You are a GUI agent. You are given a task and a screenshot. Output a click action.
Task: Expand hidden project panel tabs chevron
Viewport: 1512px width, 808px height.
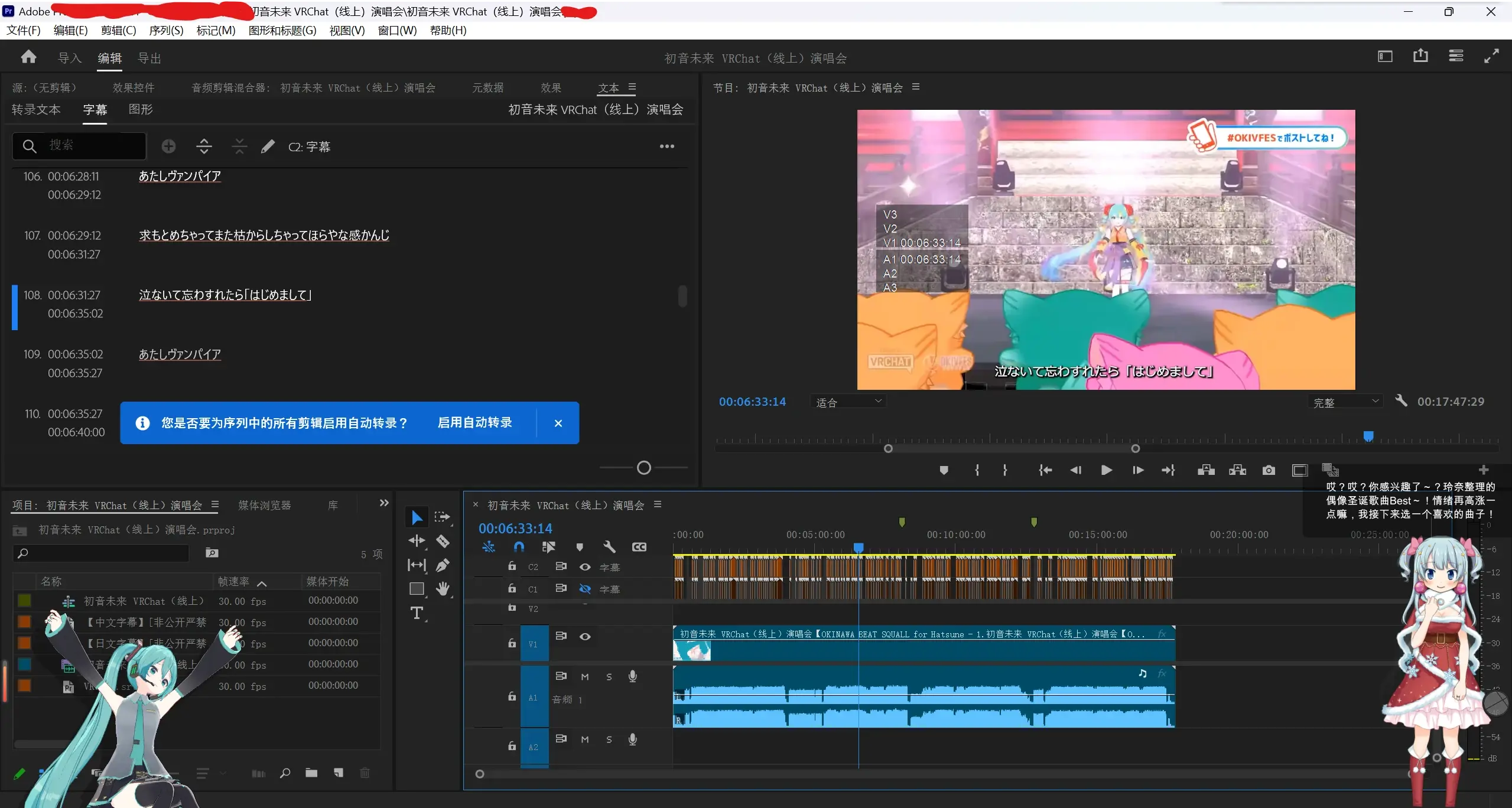coord(384,503)
